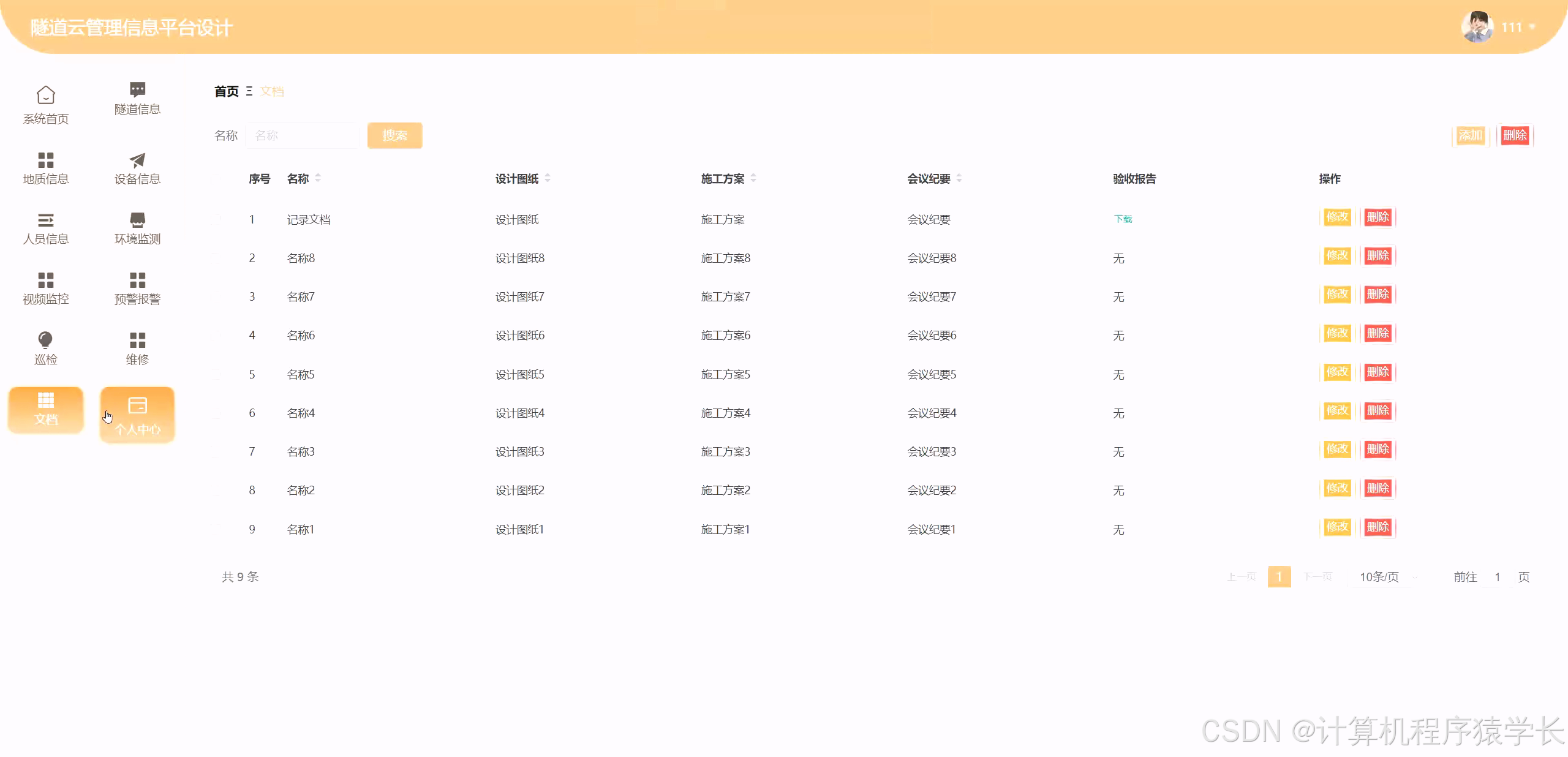Click the breadcrumb separator icon after 首页
The image size is (1568, 757).
tap(249, 91)
